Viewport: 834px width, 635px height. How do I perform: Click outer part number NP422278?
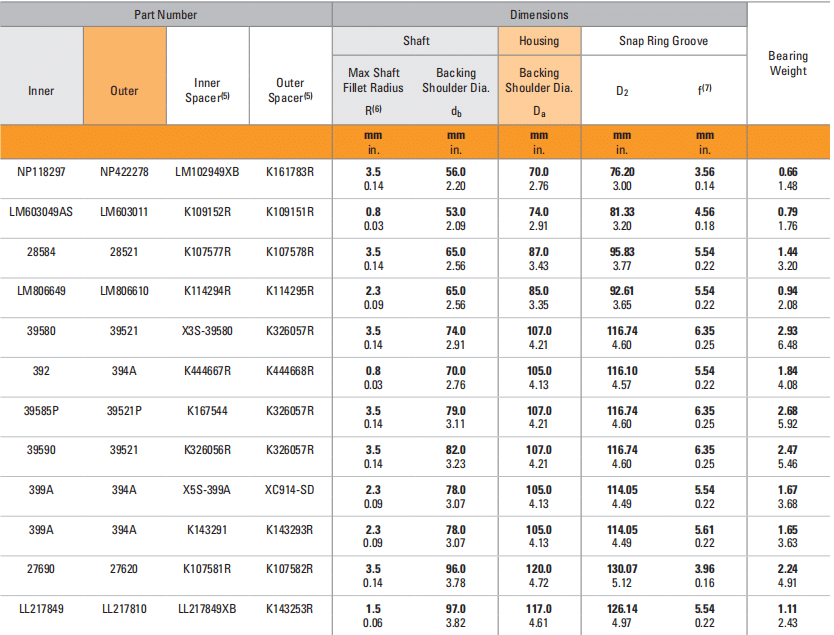(x=124, y=172)
